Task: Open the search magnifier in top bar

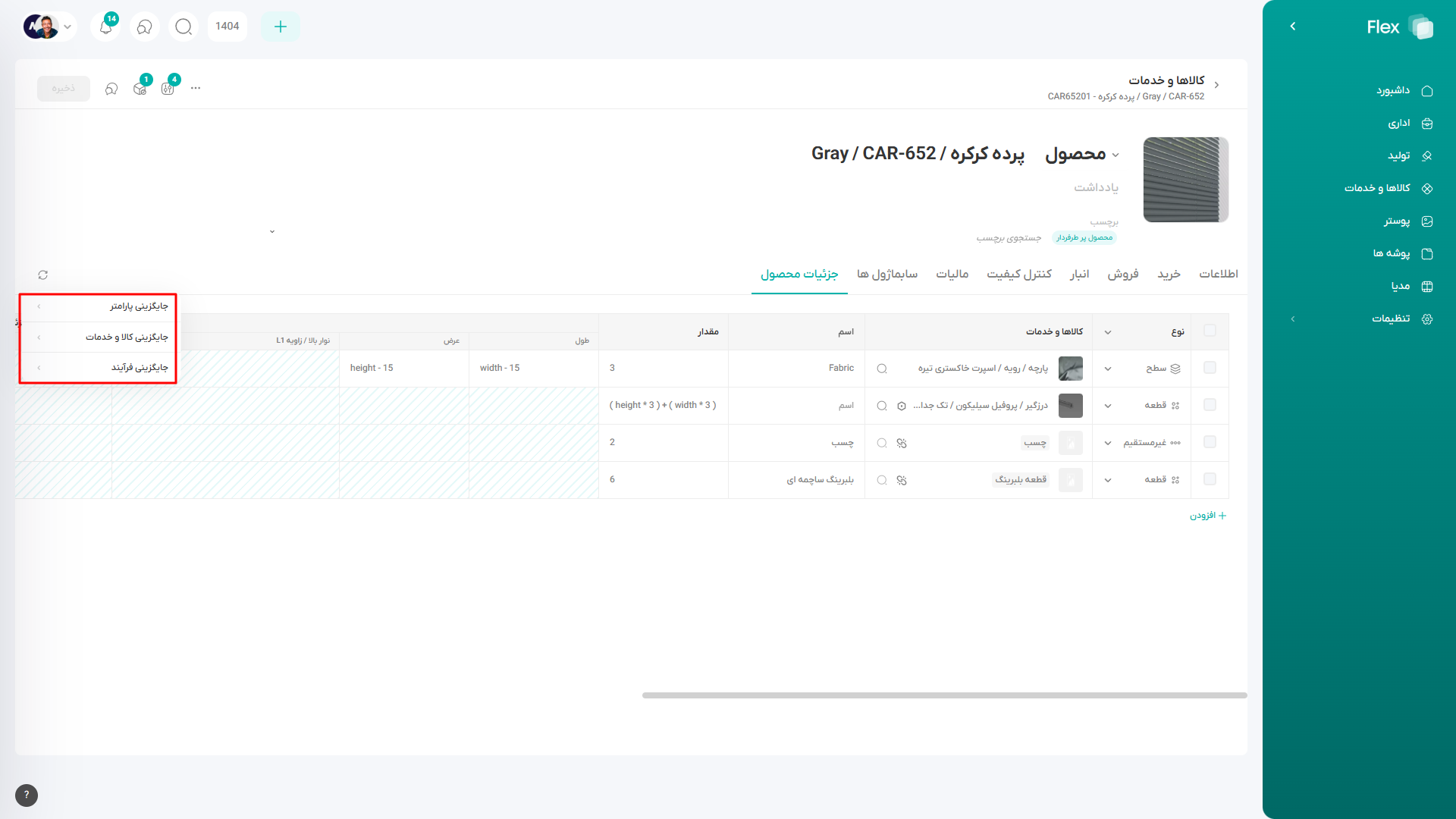Action: [184, 27]
